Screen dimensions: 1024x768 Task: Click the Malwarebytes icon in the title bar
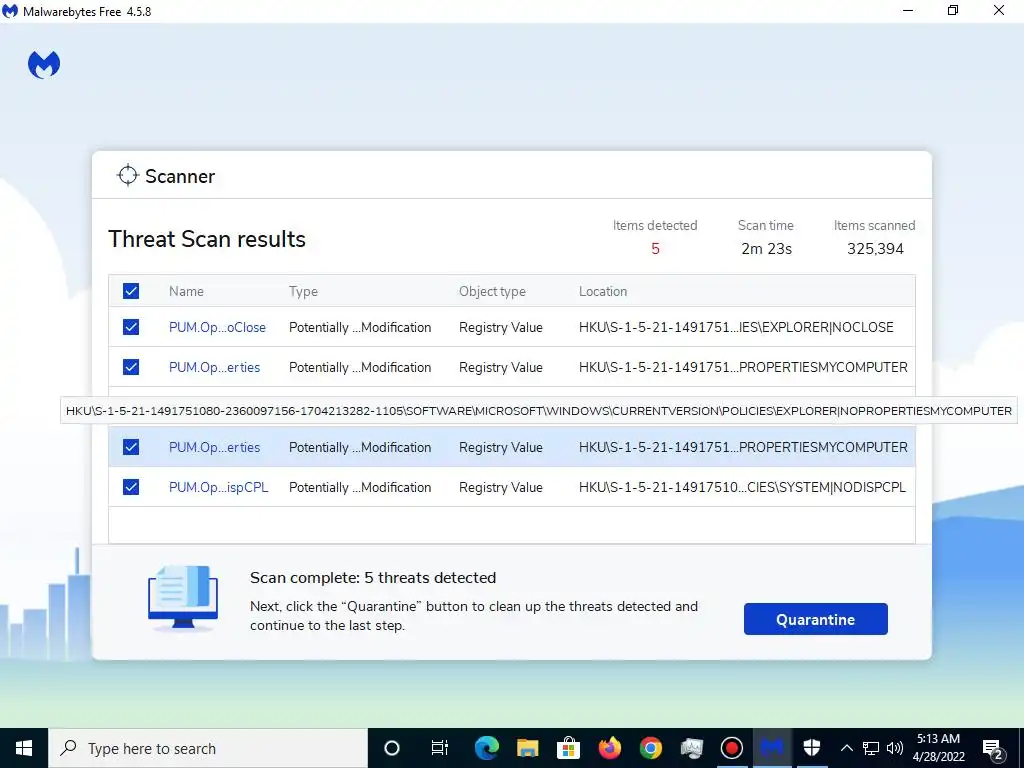[x=10, y=11]
